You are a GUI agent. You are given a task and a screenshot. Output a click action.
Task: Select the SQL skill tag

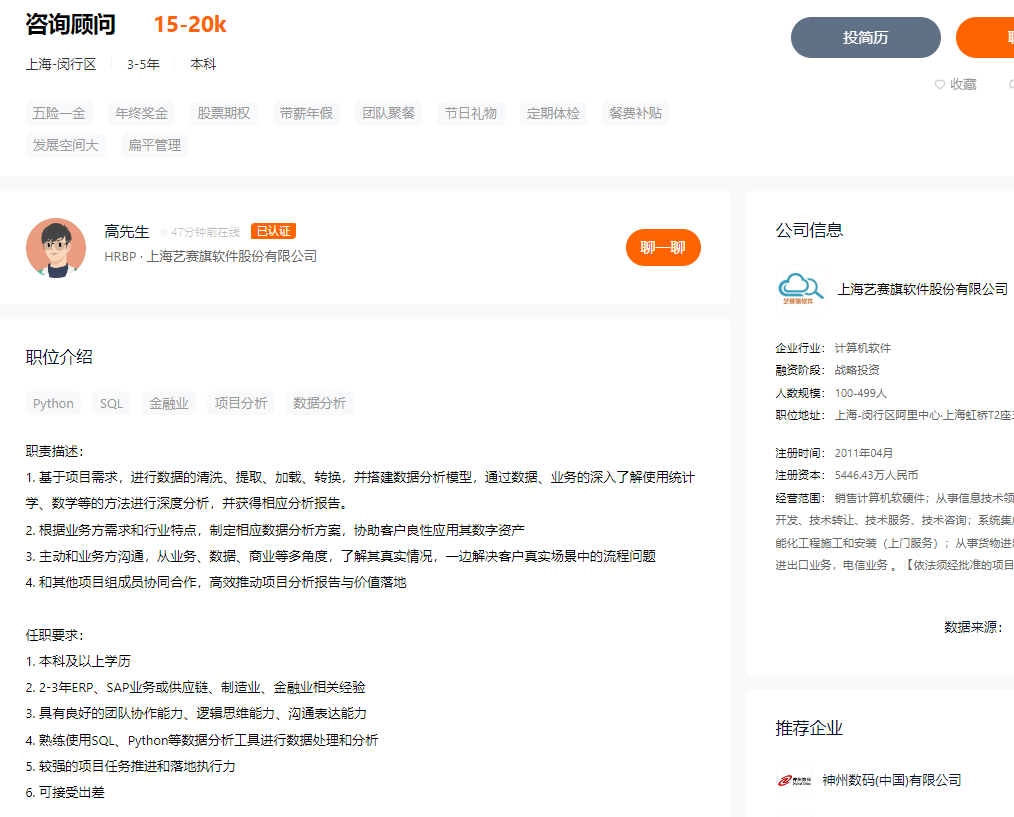[111, 403]
